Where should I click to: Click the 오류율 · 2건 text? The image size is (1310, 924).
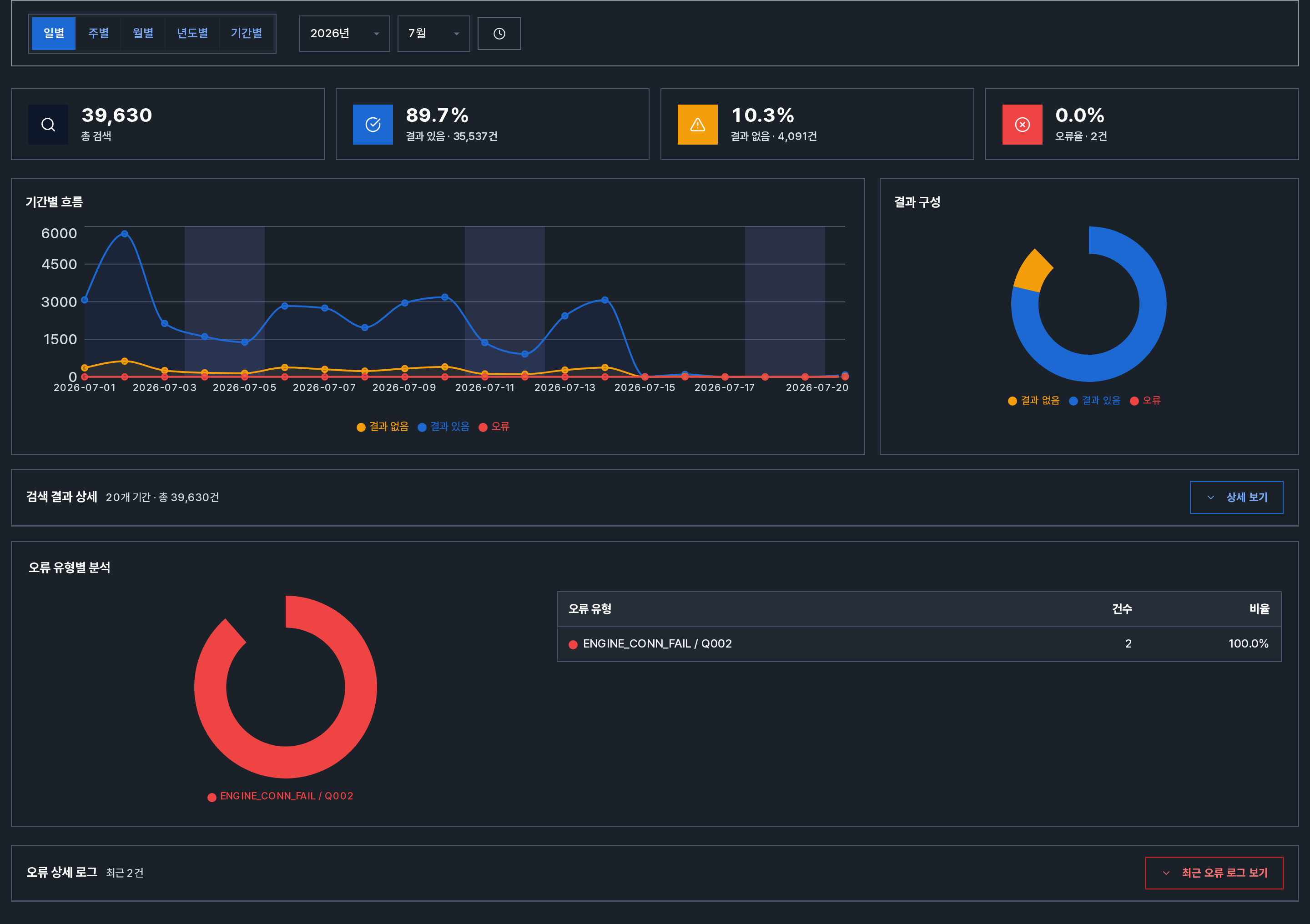click(1081, 136)
